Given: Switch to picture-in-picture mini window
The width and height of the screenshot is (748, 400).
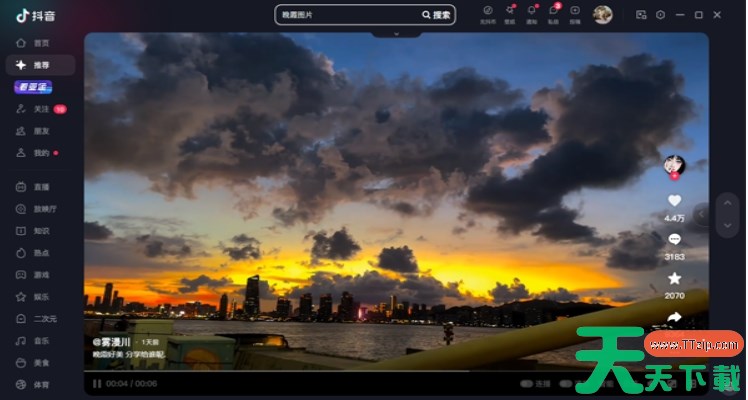Looking at the screenshot, I should point(641,15).
